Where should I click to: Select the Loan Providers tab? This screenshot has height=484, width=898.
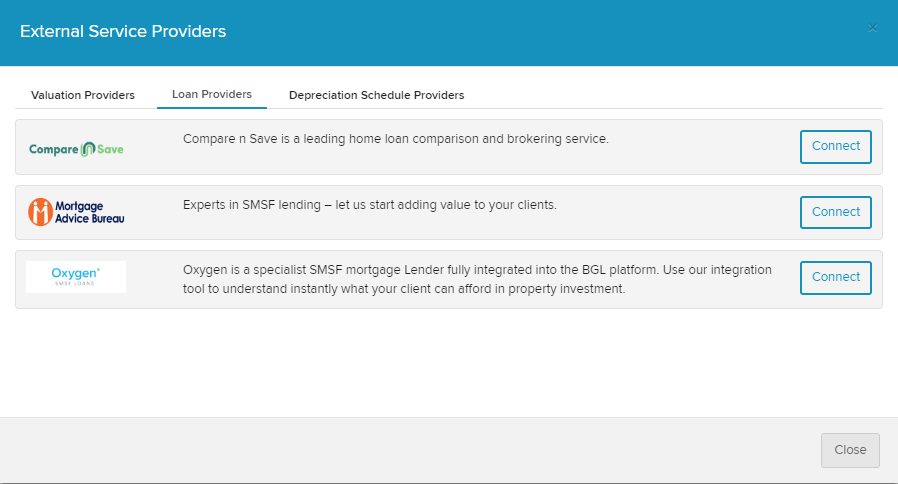coord(212,95)
